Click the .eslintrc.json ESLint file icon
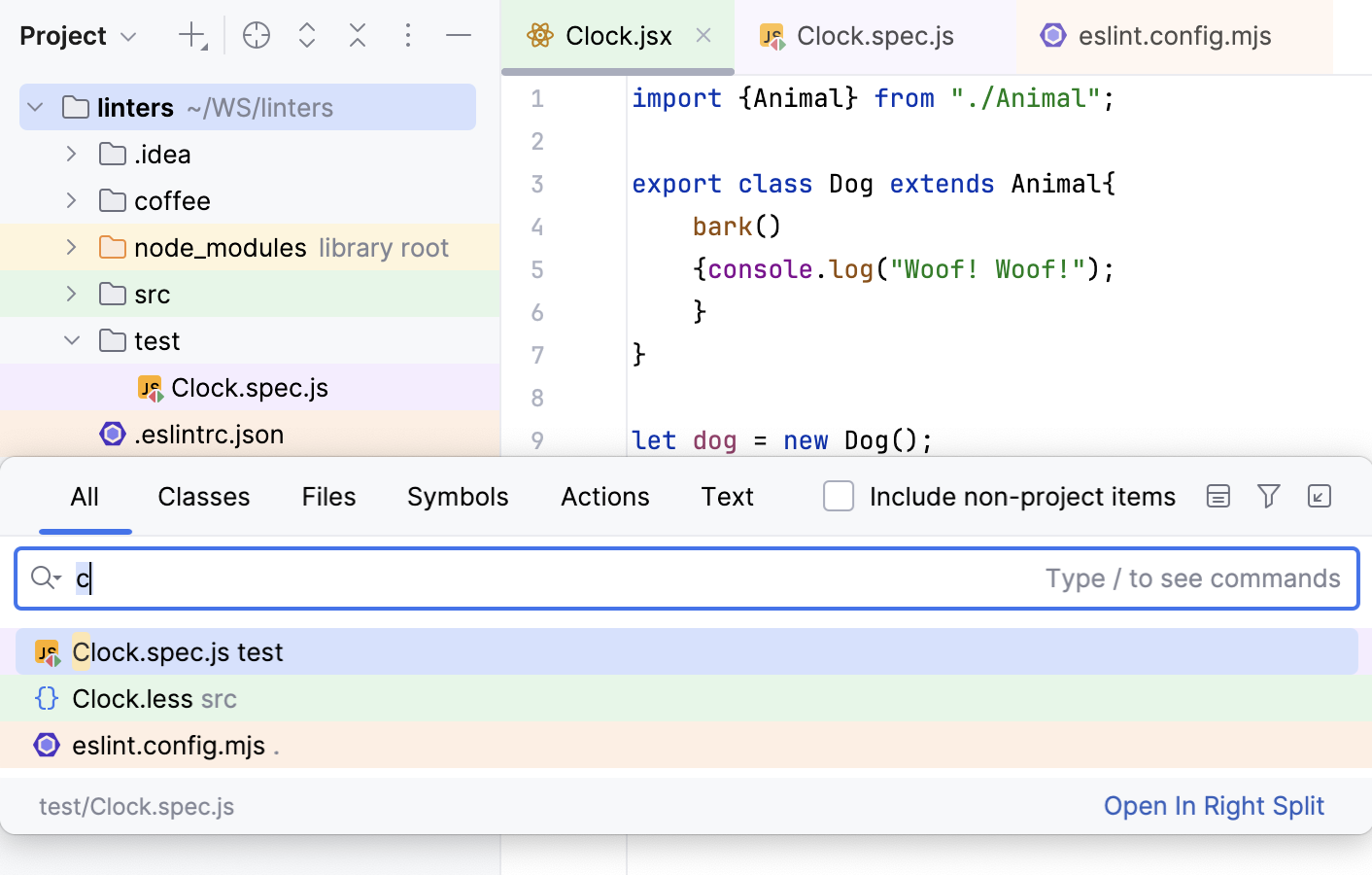Image resolution: width=1372 pixels, height=875 pixels. (x=113, y=434)
